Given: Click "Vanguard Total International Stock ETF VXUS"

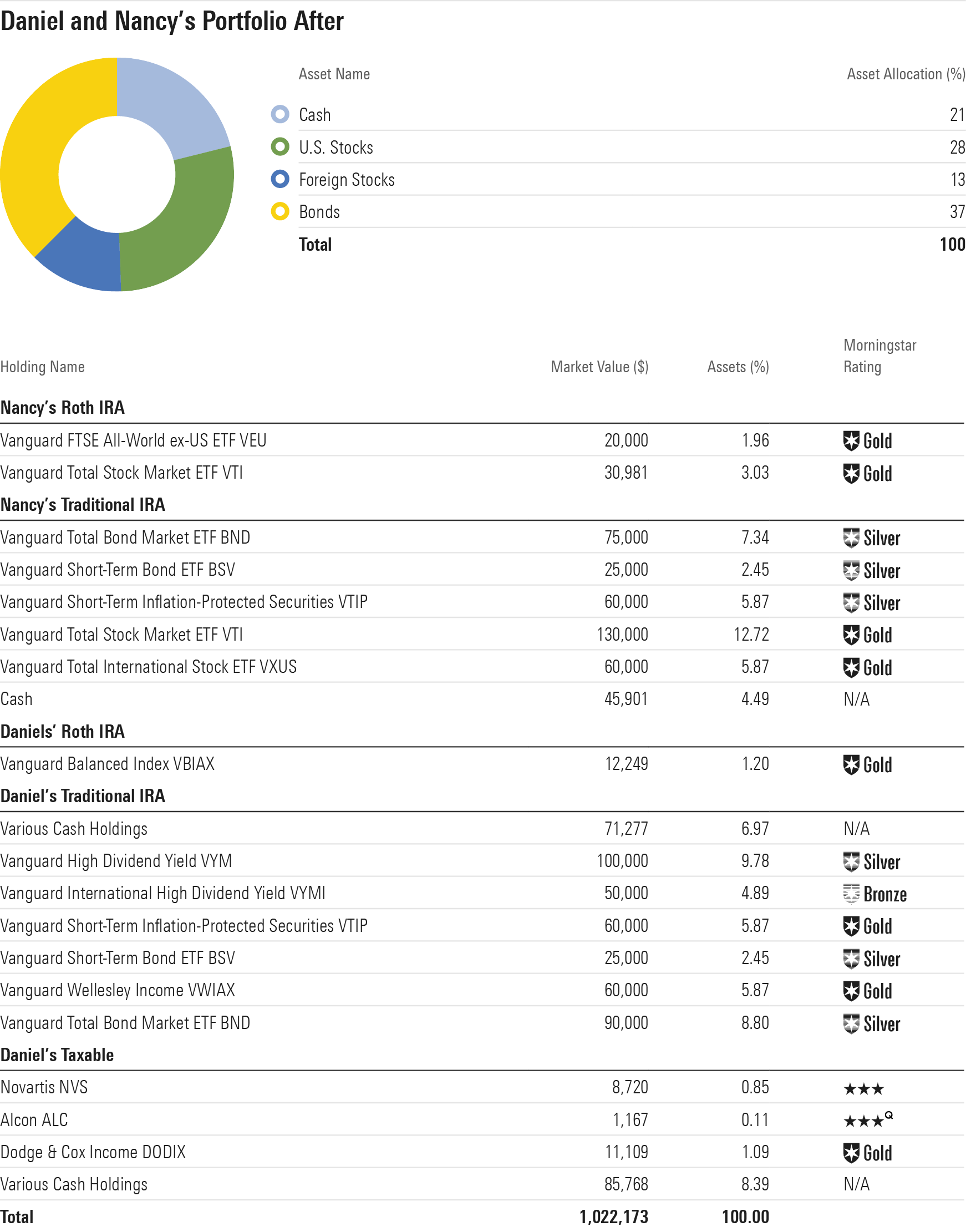Looking at the screenshot, I should (x=148, y=667).
